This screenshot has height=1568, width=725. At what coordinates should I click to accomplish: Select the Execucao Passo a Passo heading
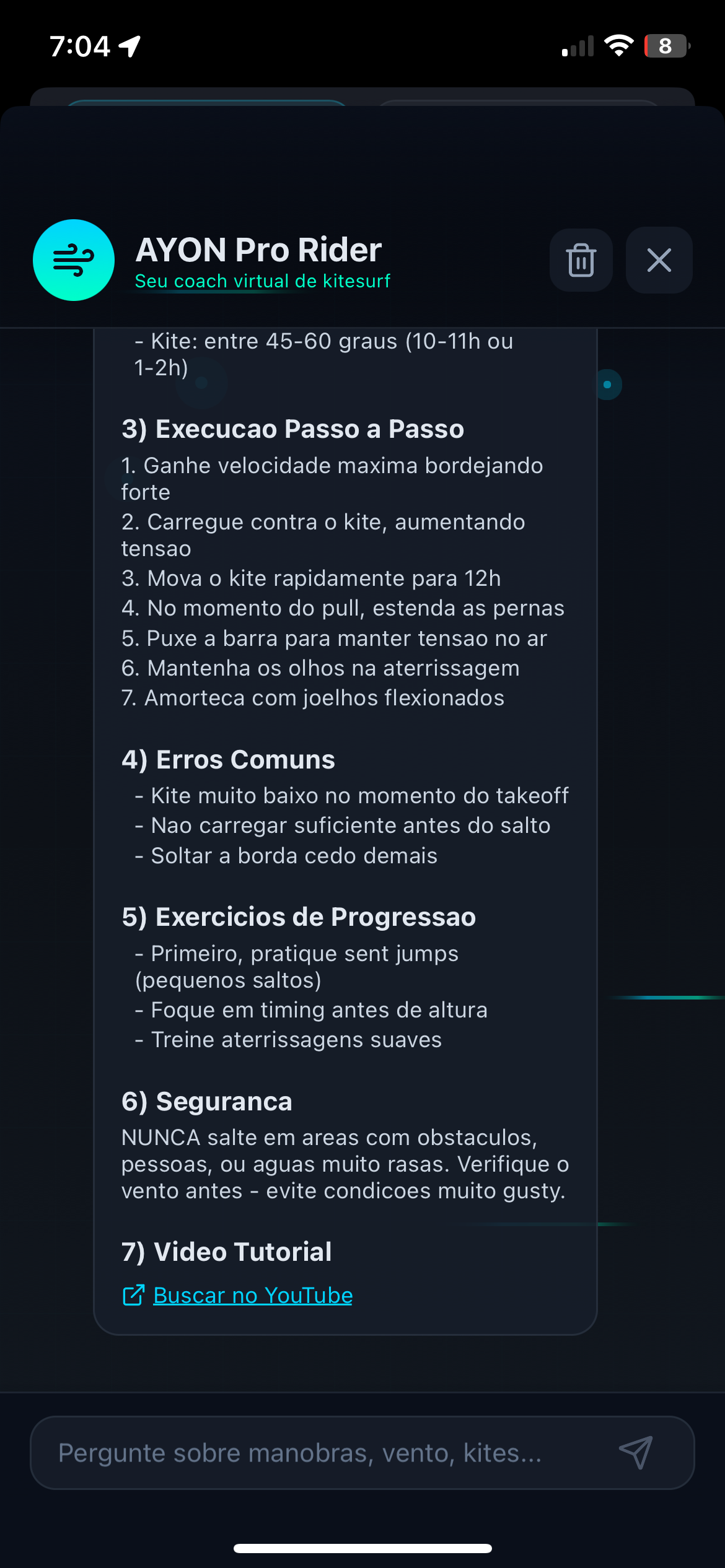[292, 429]
